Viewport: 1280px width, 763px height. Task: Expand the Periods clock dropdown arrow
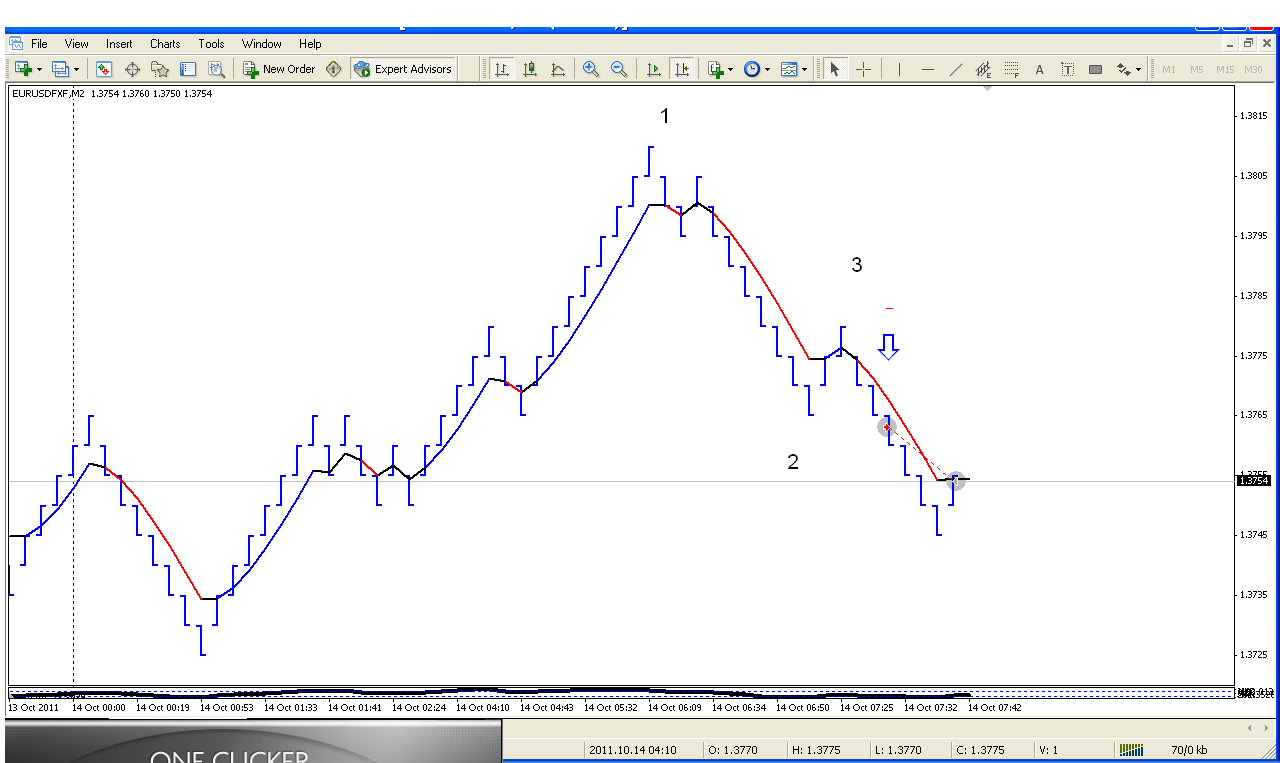point(767,70)
